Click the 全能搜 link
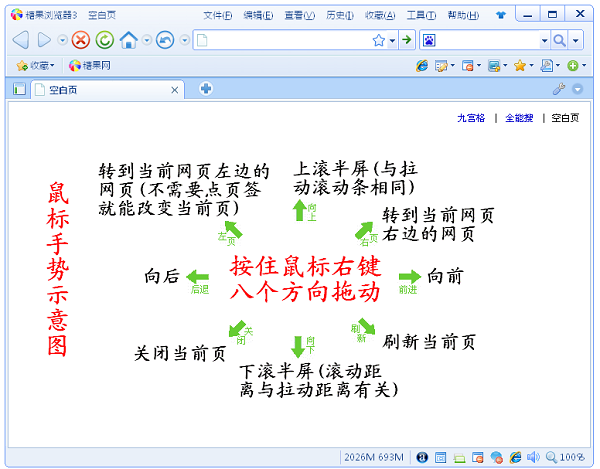The height and width of the screenshot is (469, 600). (519, 117)
